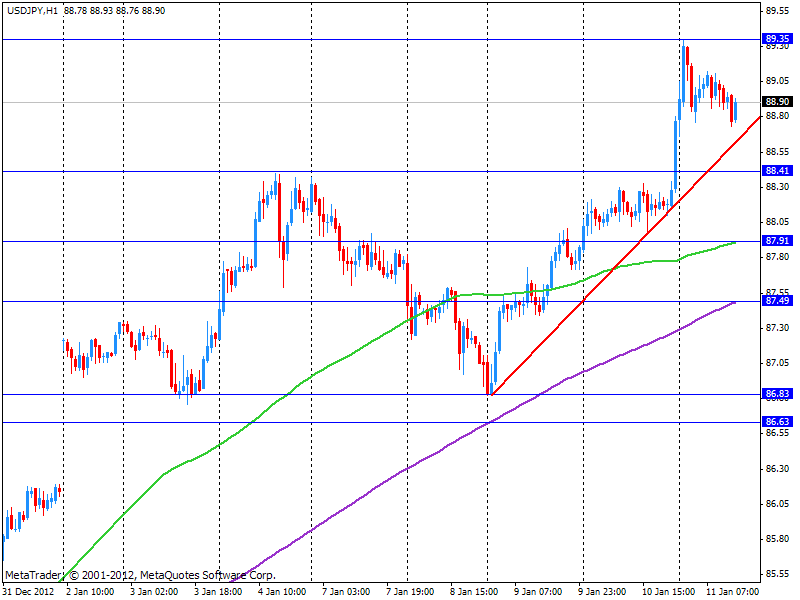This screenshot has height=600, width=800.
Task: Click the 10 Jan 15:00 time label
Action: (668, 592)
